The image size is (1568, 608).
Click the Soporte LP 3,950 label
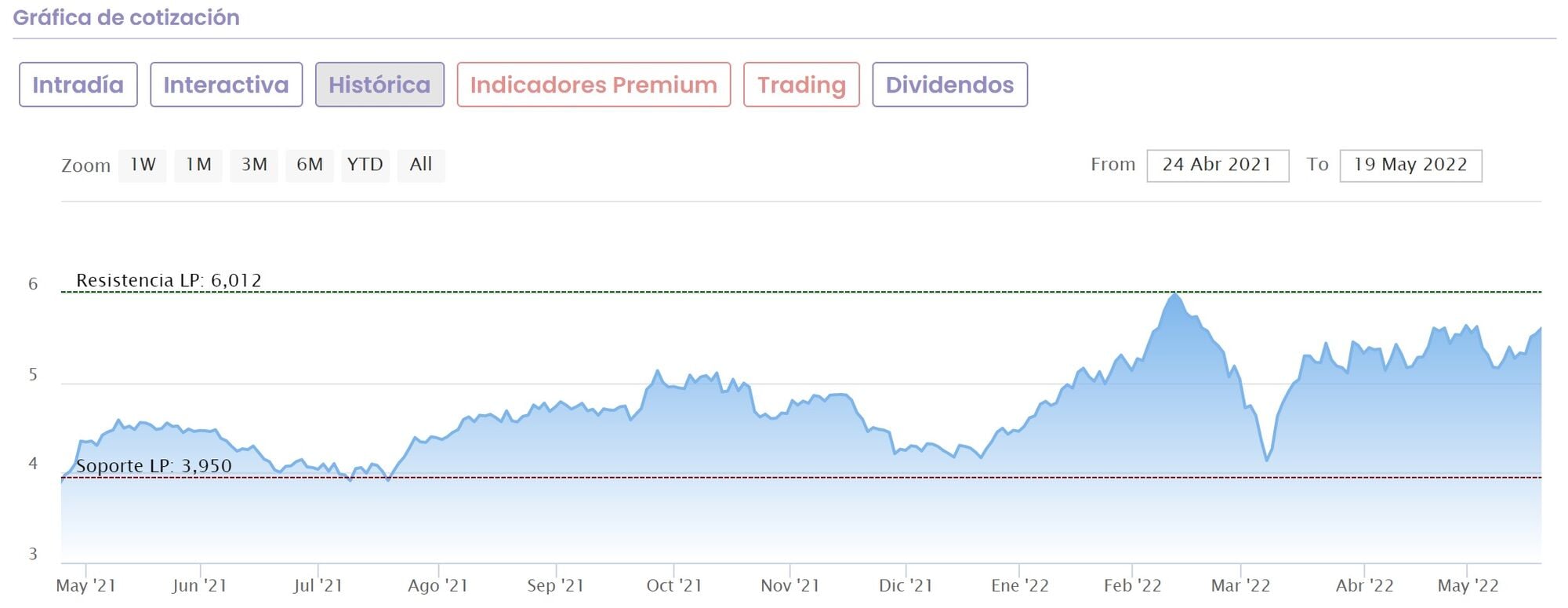pyautogui.click(x=154, y=466)
